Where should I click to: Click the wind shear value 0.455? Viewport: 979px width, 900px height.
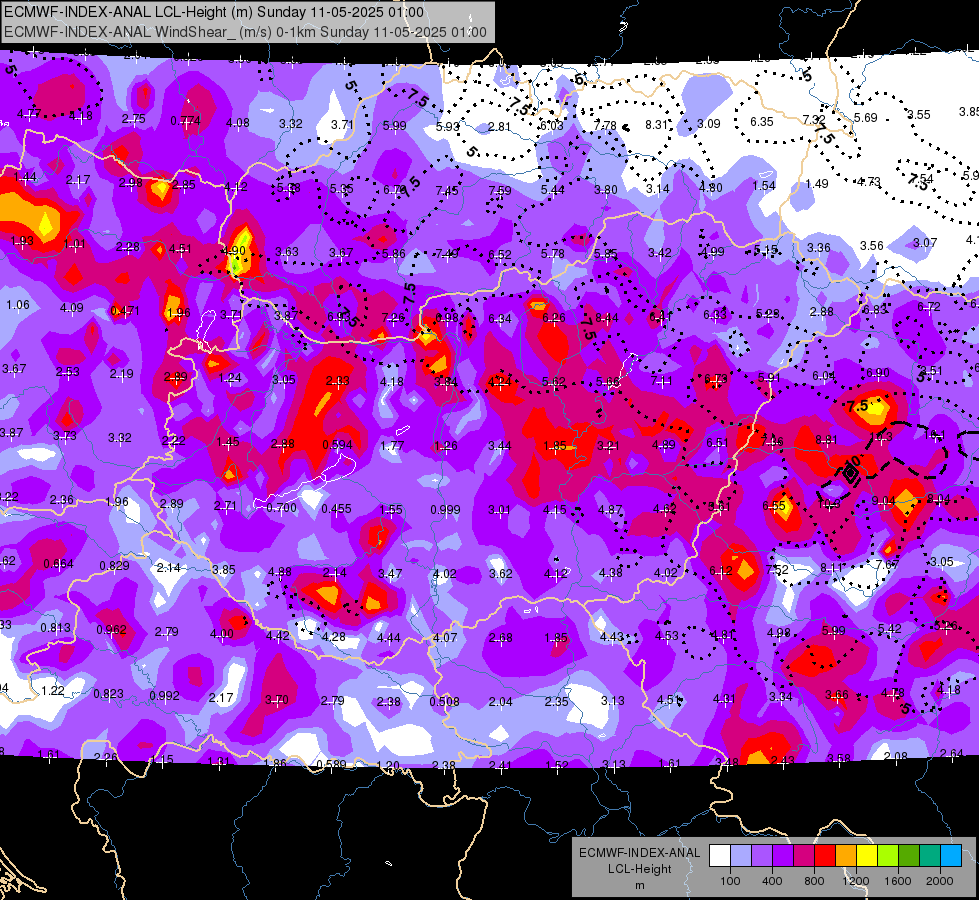click(x=337, y=509)
